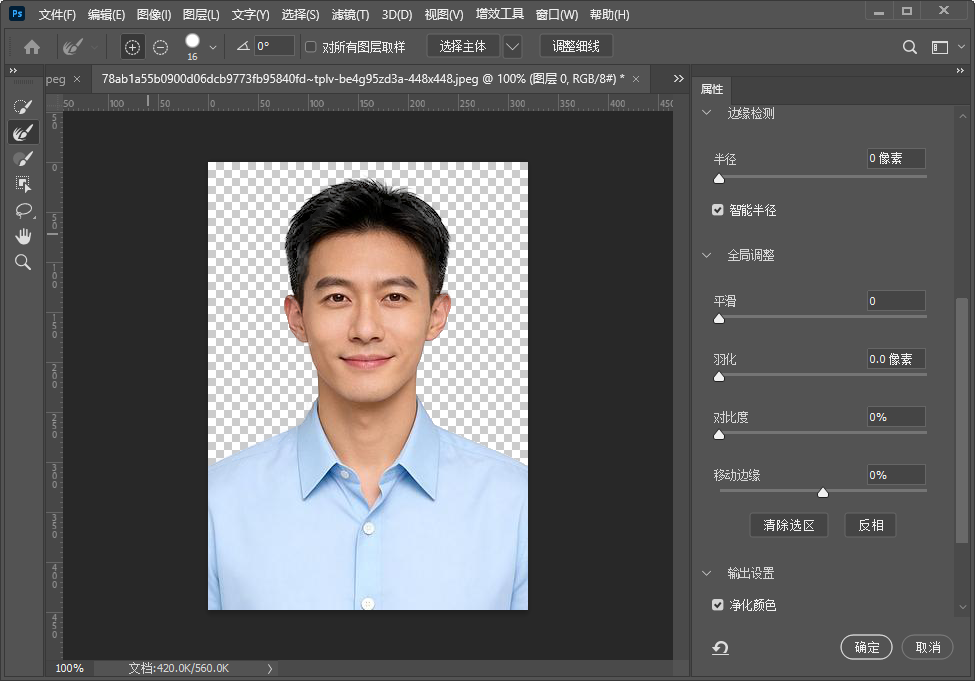Click the 清除选区 button

(x=788, y=526)
